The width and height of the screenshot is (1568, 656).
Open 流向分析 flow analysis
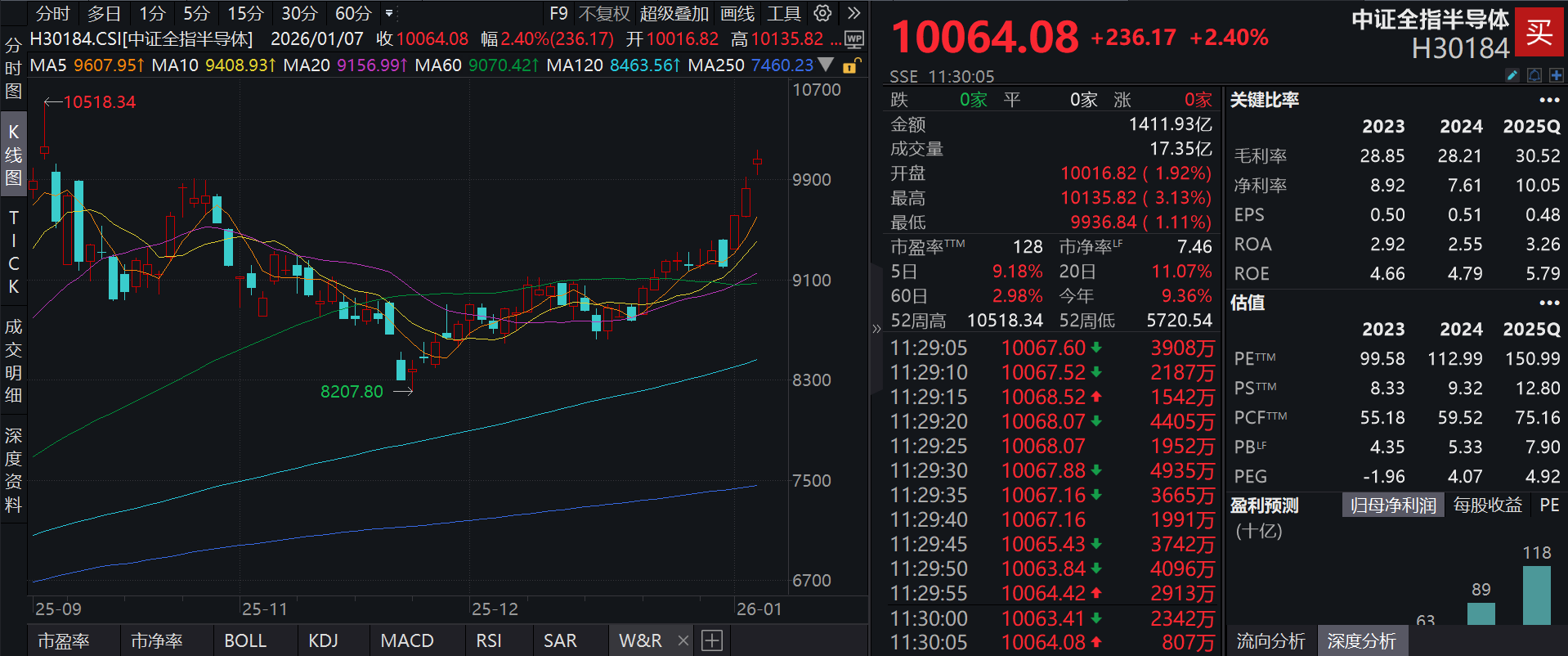pyautogui.click(x=1270, y=641)
